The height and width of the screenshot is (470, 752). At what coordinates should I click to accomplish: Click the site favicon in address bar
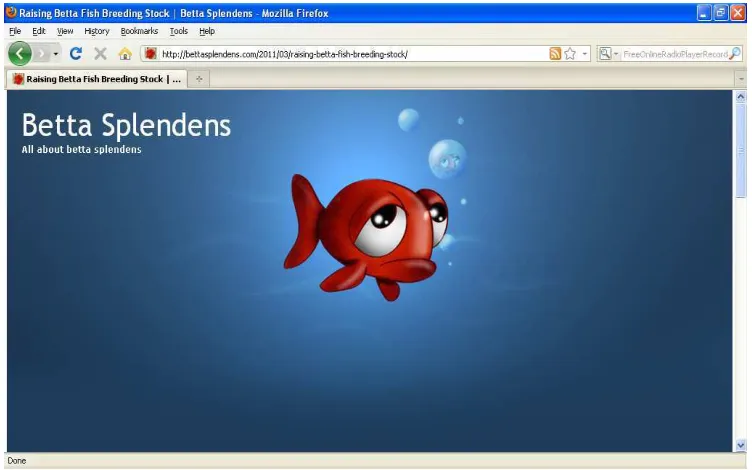[x=151, y=54]
